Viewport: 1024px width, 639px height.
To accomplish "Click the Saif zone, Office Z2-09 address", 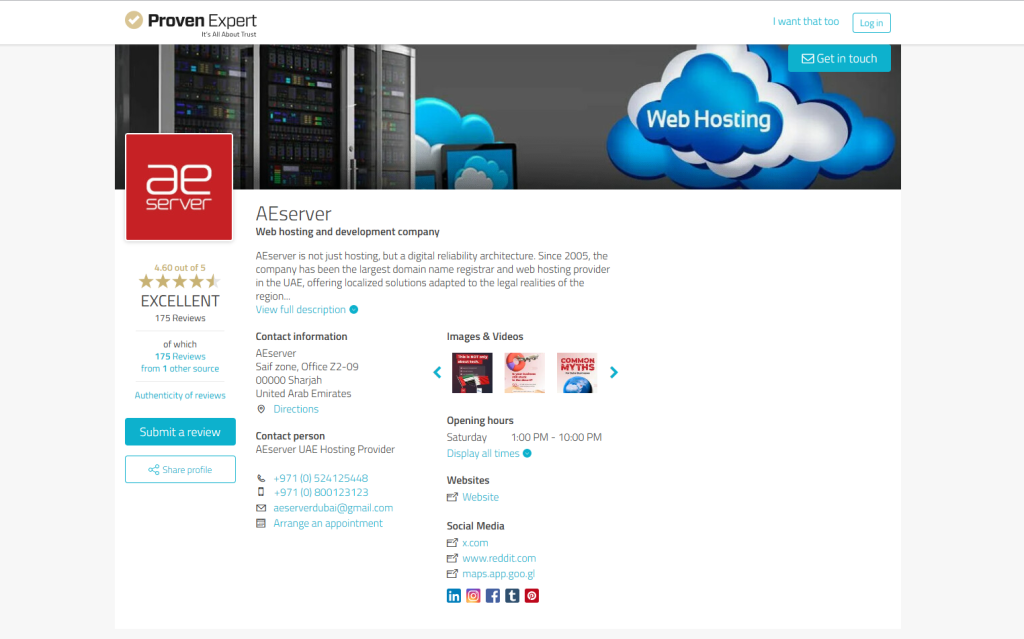I will [x=307, y=367].
